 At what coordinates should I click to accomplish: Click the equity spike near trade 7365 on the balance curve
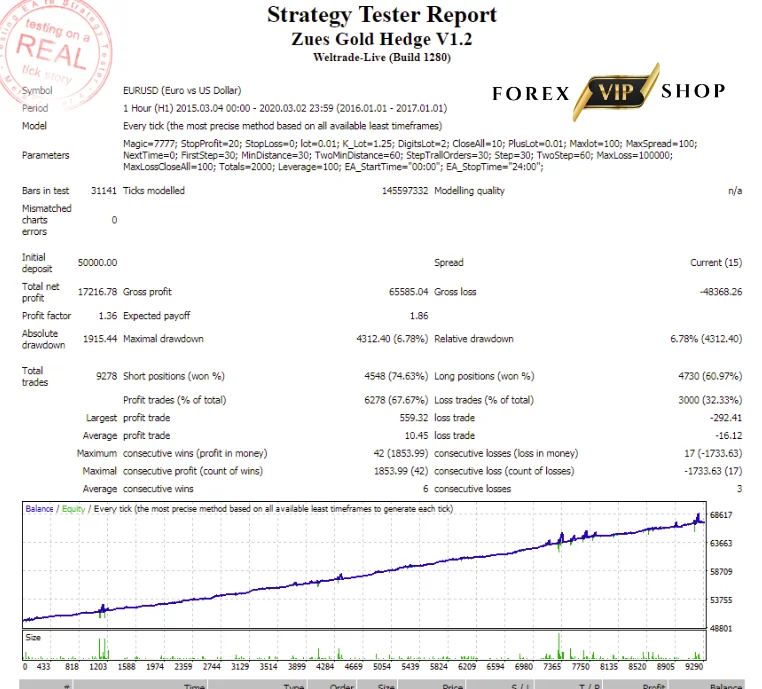click(561, 540)
